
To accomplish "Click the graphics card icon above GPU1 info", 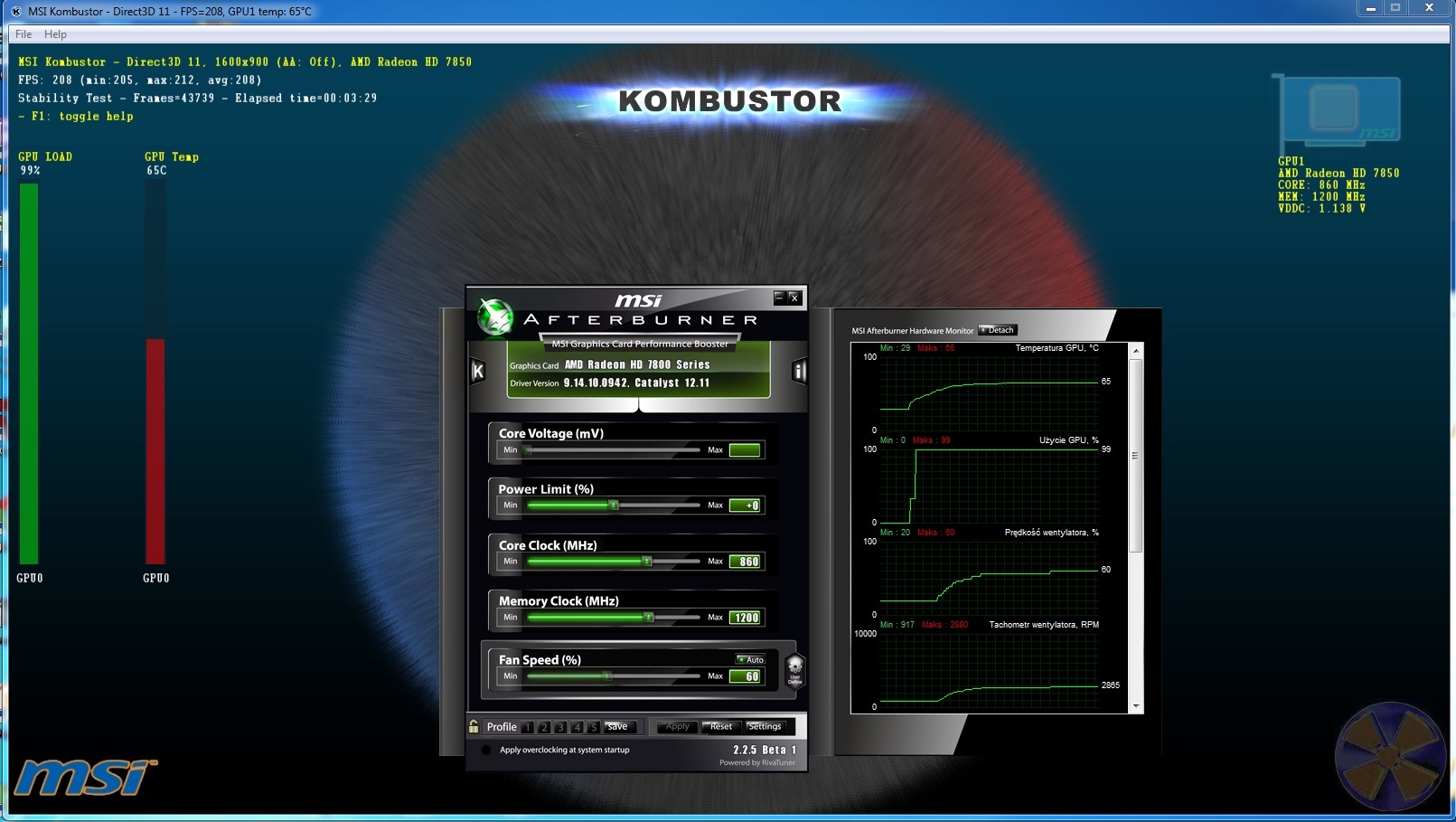I will (1339, 112).
